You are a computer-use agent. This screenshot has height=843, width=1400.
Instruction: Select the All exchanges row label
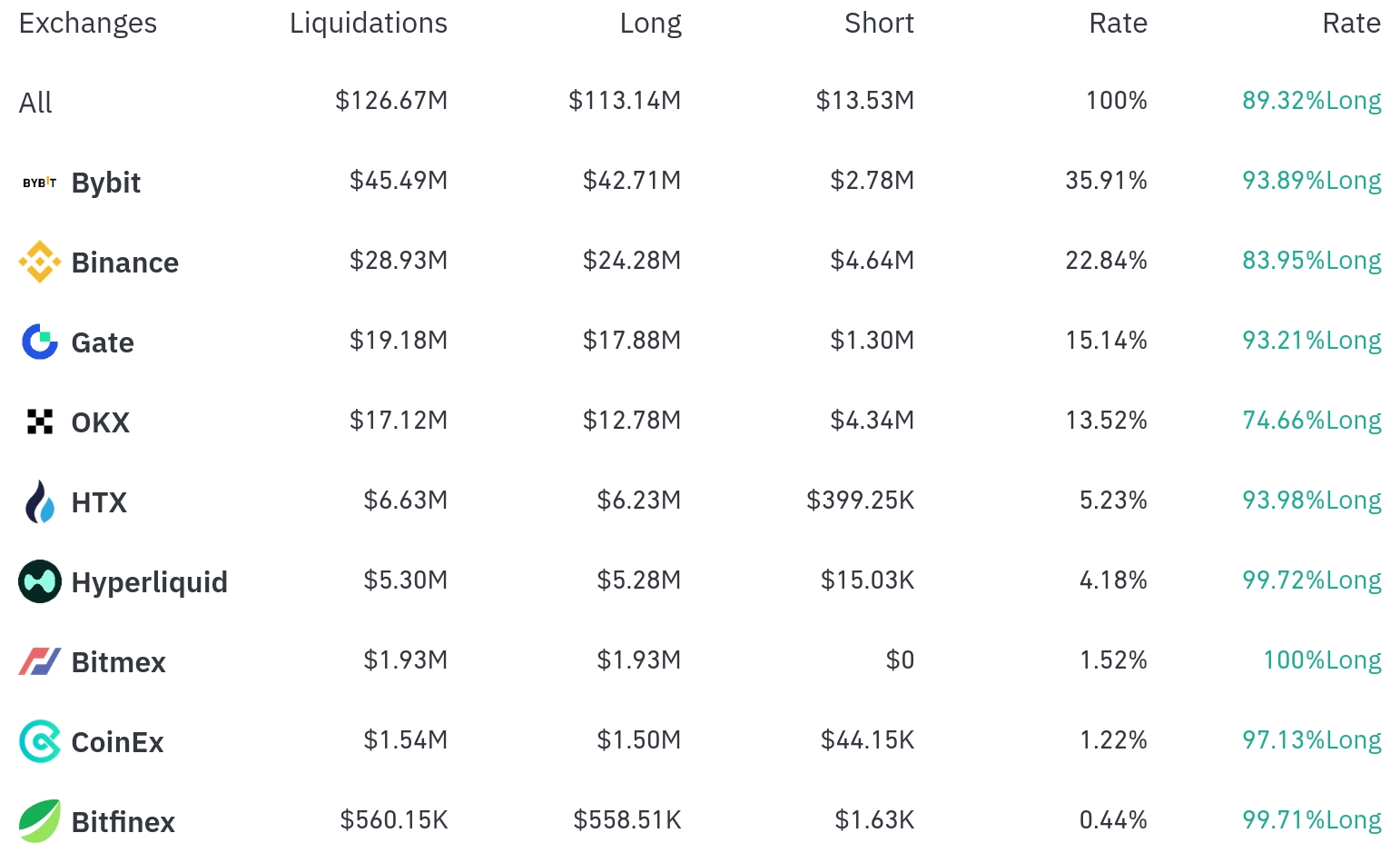pos(35,103)
